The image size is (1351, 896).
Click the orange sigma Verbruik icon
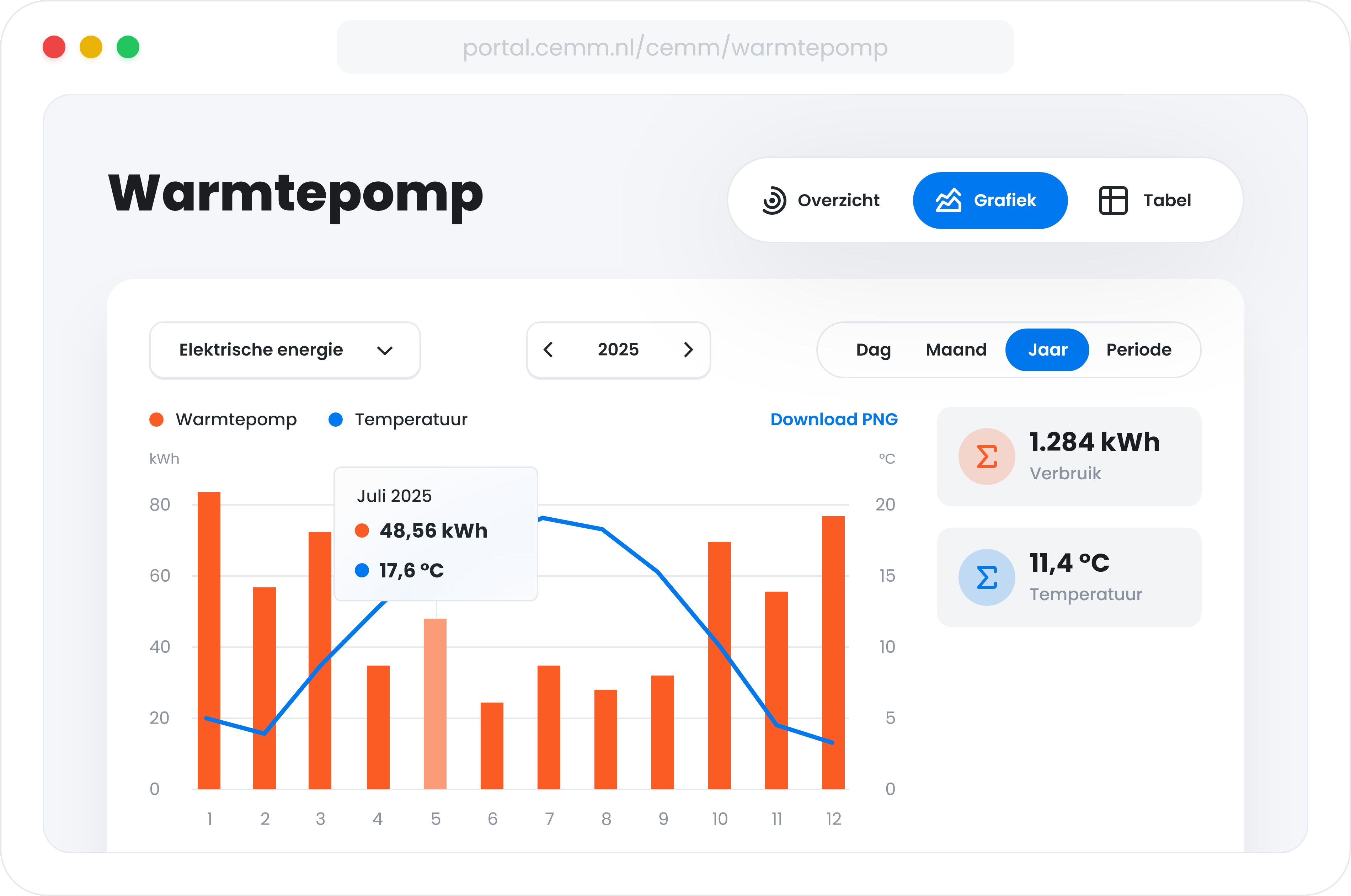(987, 457)
